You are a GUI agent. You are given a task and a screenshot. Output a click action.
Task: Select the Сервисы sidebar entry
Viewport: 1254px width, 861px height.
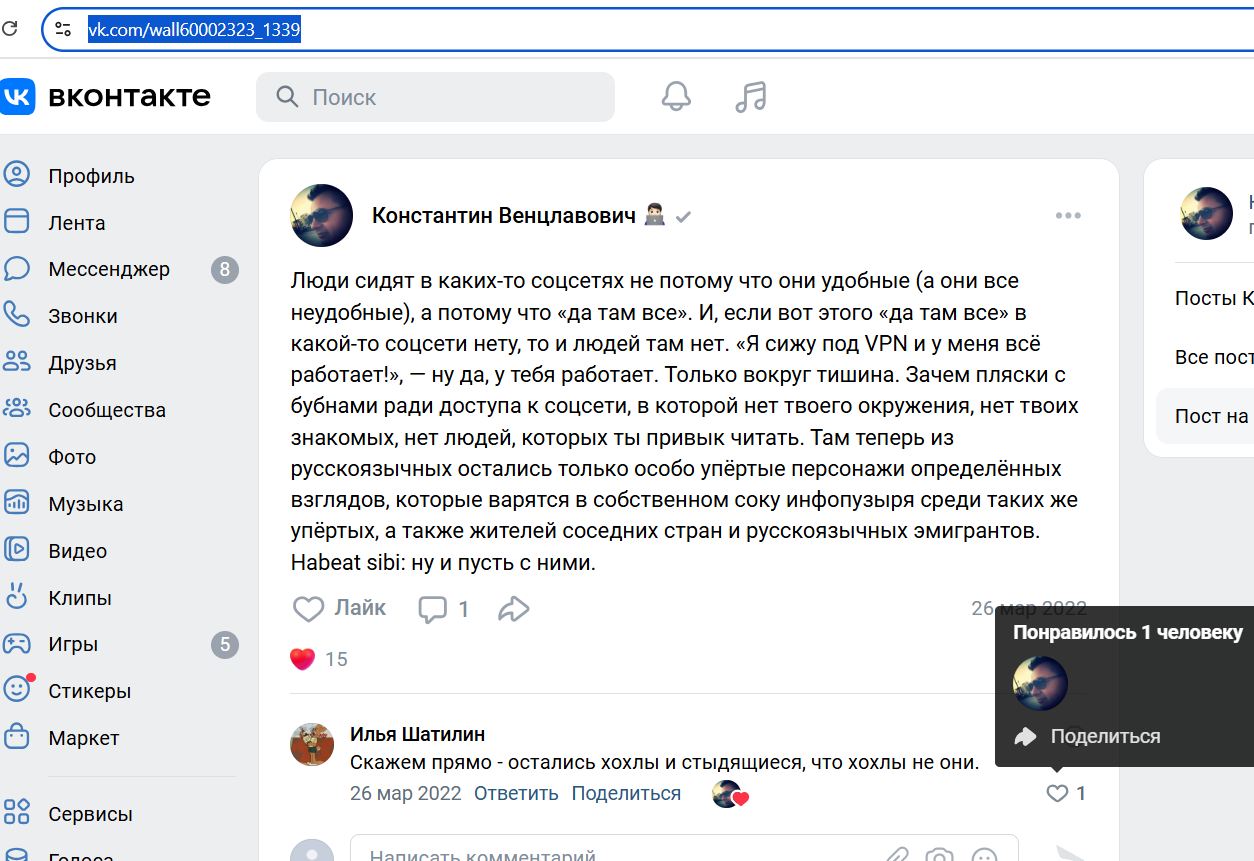pyautogui.click(x=91, y=813)
